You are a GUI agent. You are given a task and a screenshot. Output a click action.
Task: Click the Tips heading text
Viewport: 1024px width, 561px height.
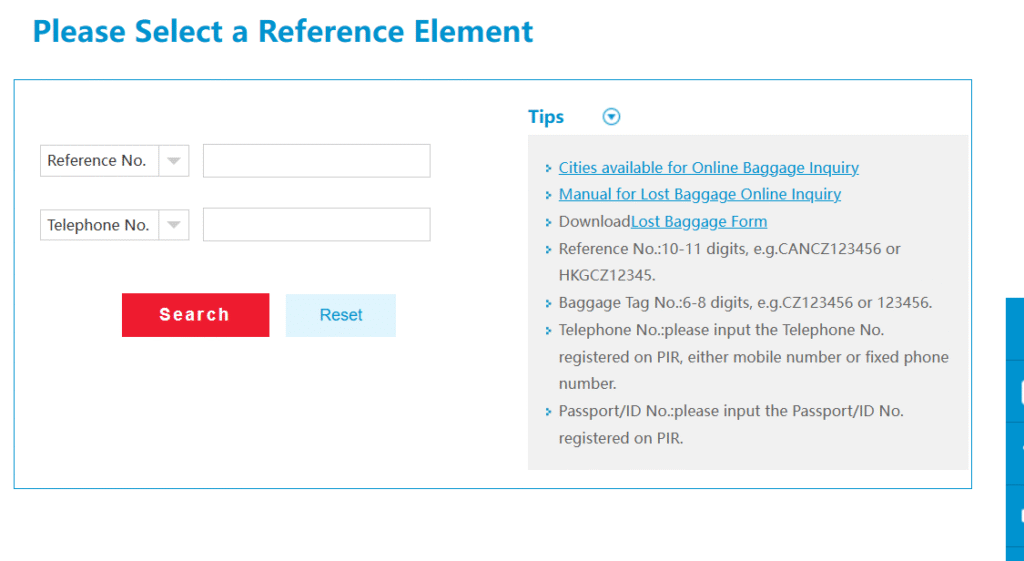[546, 117]
